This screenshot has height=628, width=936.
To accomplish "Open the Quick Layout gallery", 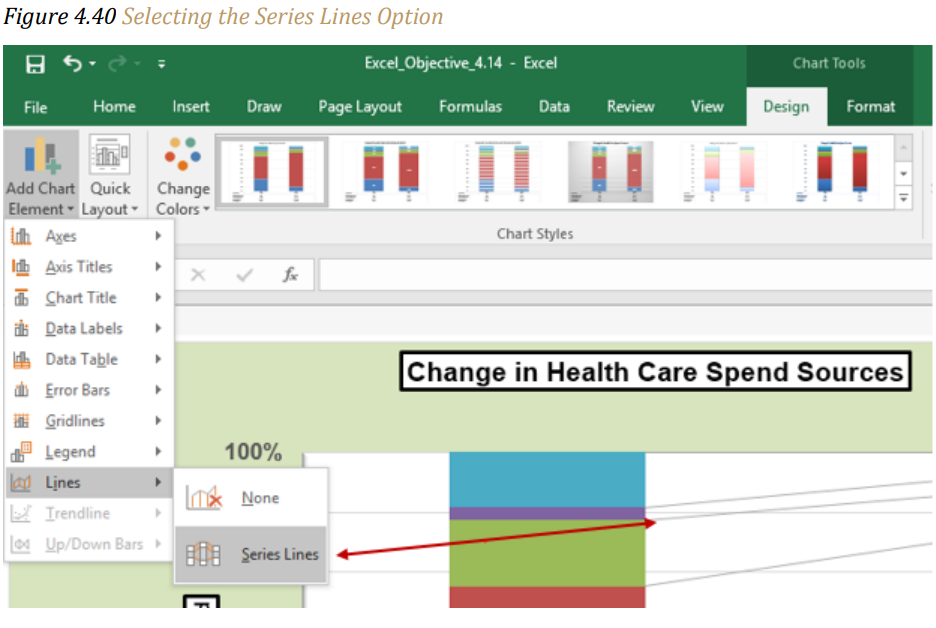I will [110, 175].
